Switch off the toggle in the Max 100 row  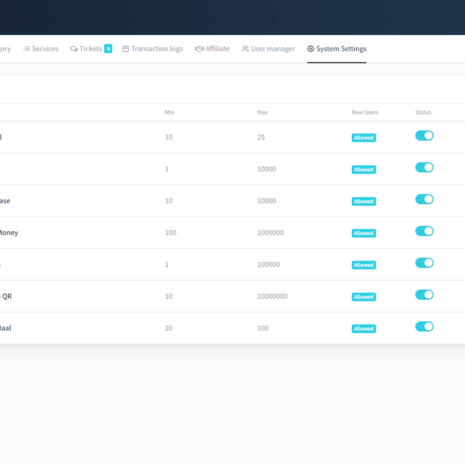click(424, 327)
